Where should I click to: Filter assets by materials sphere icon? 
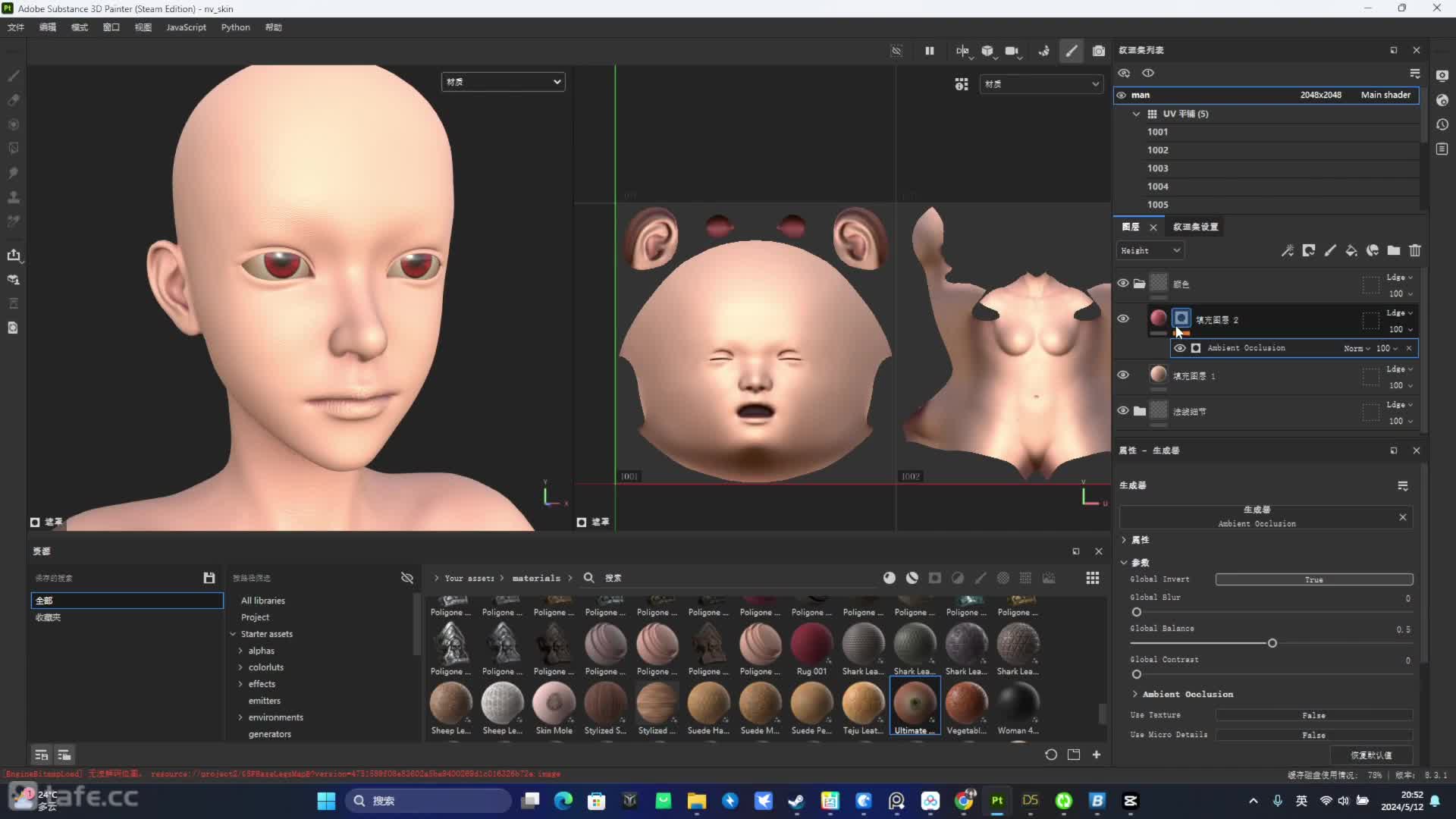coord(890,578)
